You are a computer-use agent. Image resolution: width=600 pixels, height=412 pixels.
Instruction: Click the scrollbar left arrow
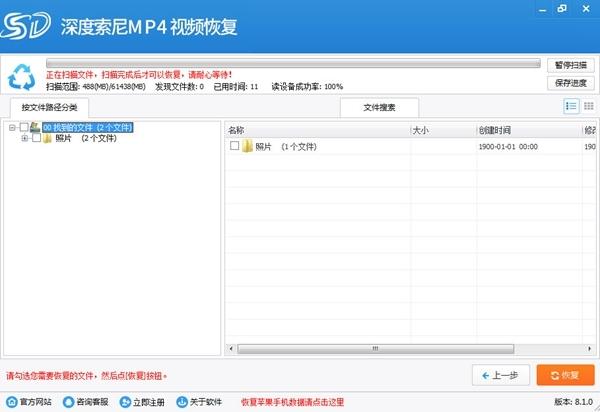[x=231, y=348]
